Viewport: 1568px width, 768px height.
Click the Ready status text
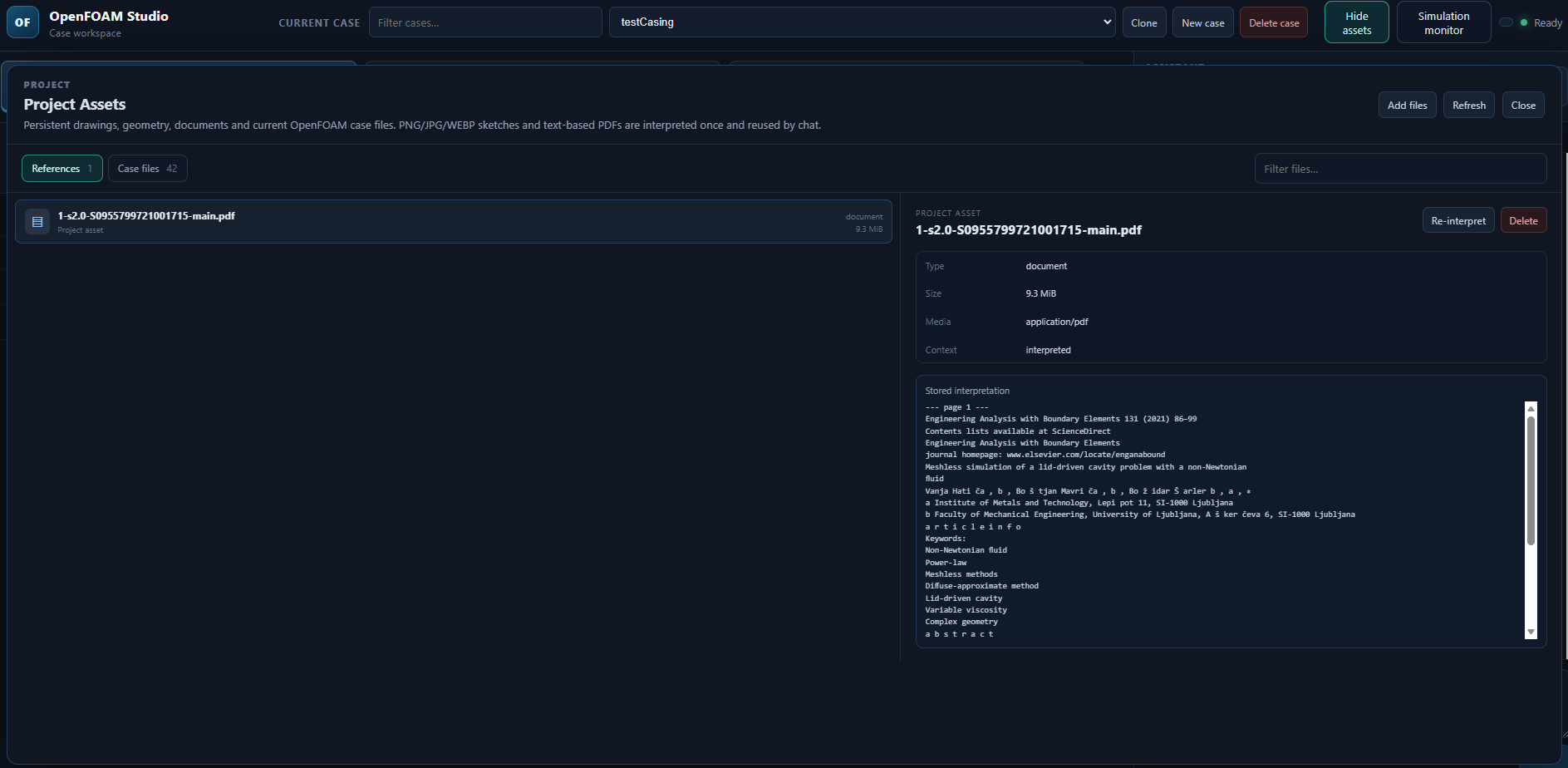pos(1548,22)
